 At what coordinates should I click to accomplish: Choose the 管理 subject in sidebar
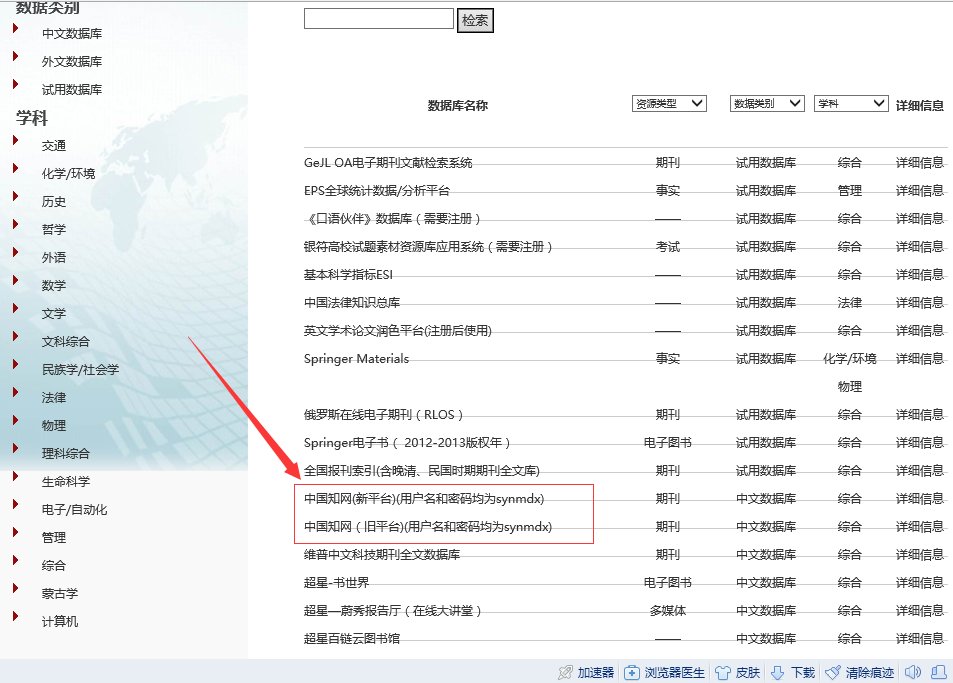pos(53,537)
